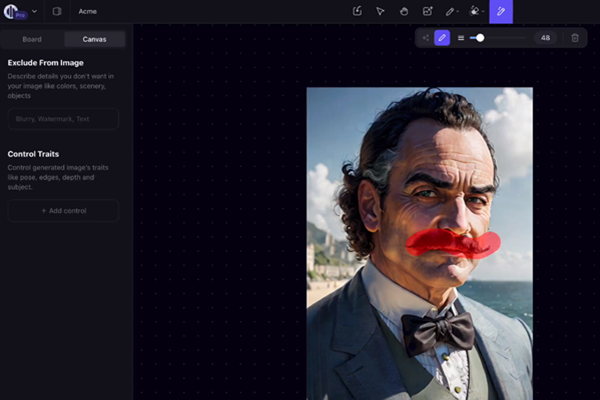The width and height of the screenshot is (600, 400).
Task: Click the brush stroke width lines icon
Action: [460, 37]
